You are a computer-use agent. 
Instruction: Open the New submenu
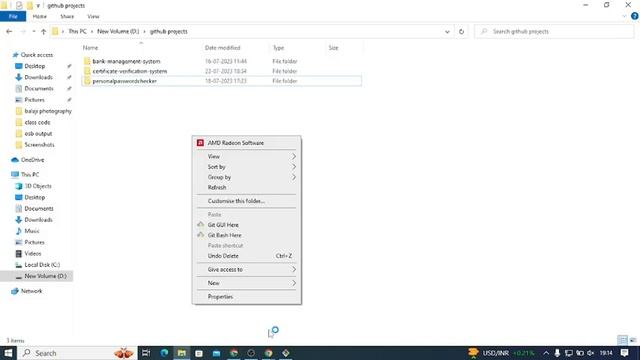(247, 283)
